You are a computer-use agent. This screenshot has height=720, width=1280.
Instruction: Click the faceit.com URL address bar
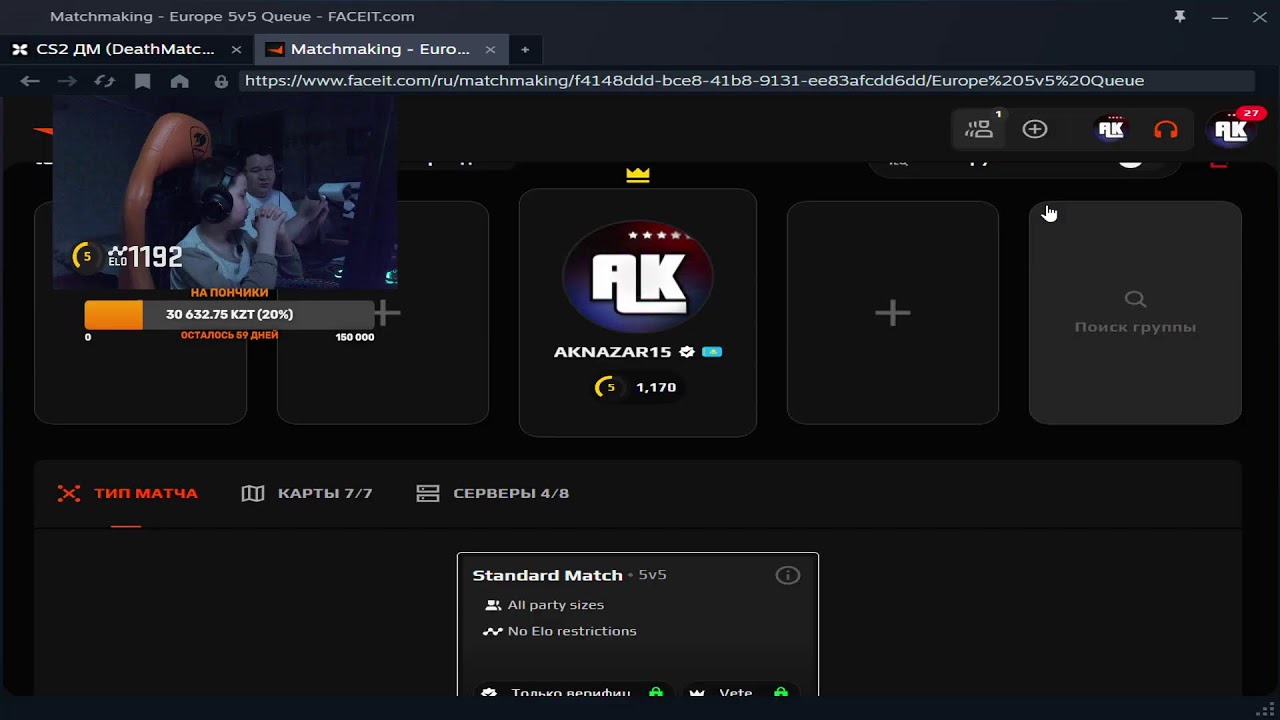click(746, 81)
